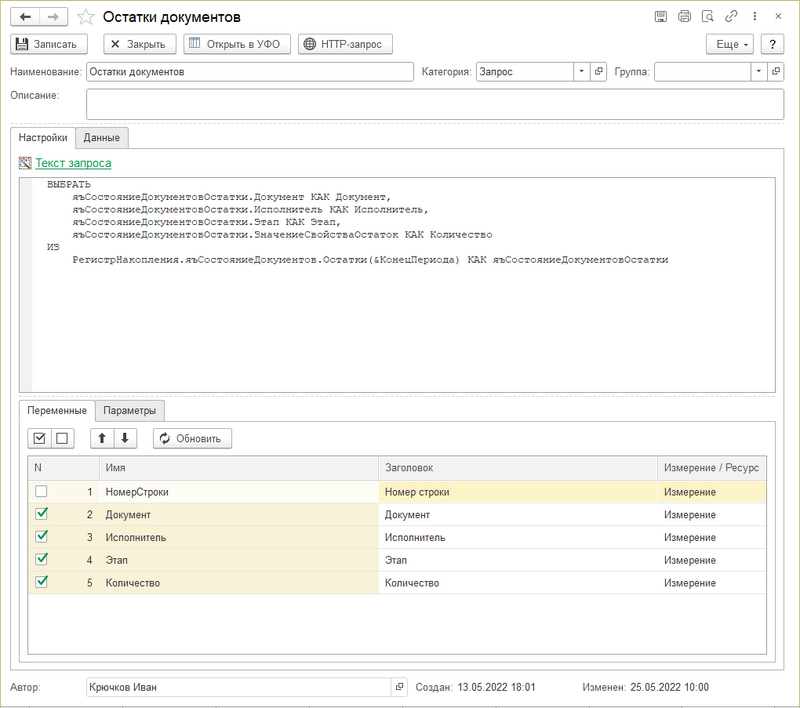800x708 pixels.
Task: Open the Текст запроса link
Action: click(x=73, y=163)
